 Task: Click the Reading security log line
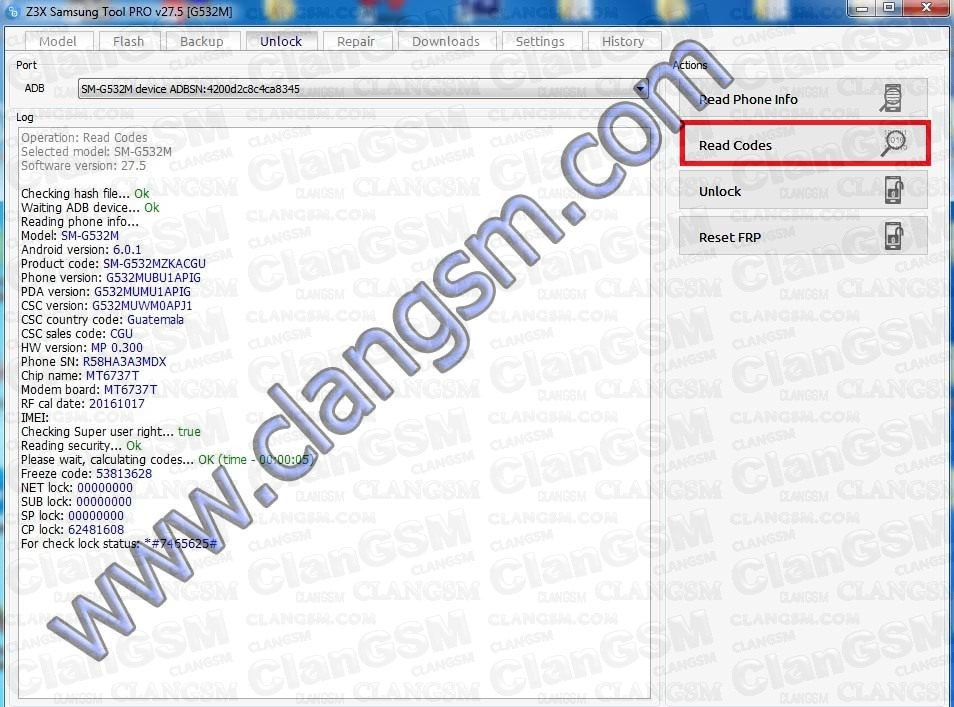pyautogui.click(x=81, y=445)
